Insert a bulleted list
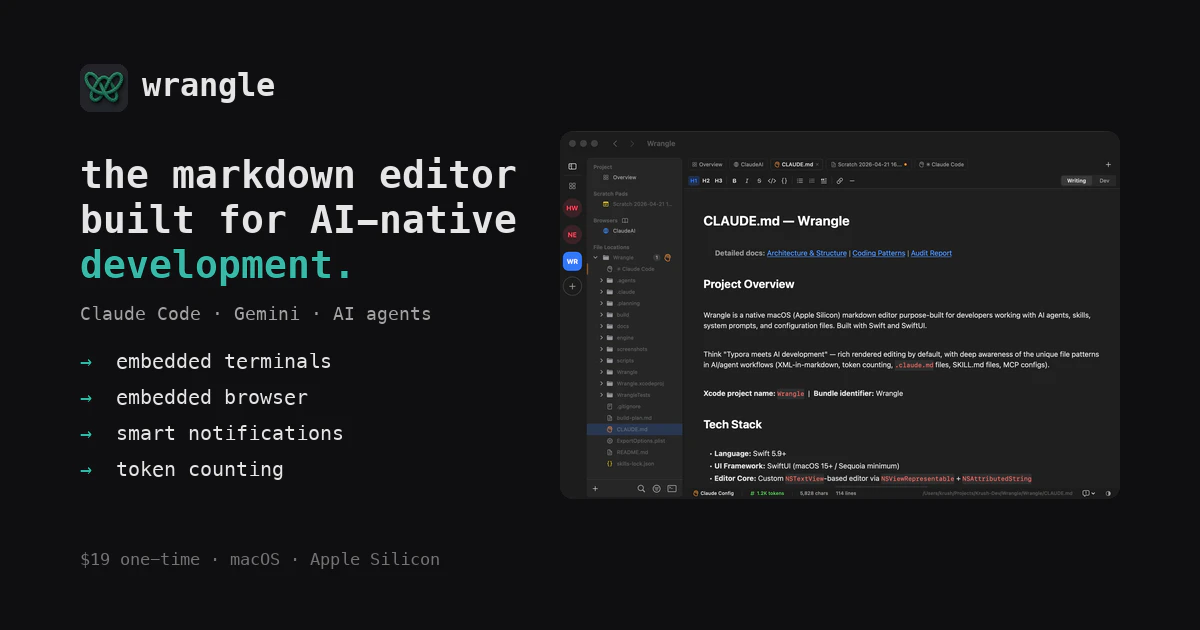1200x630 pixels. tap(800, 181)
